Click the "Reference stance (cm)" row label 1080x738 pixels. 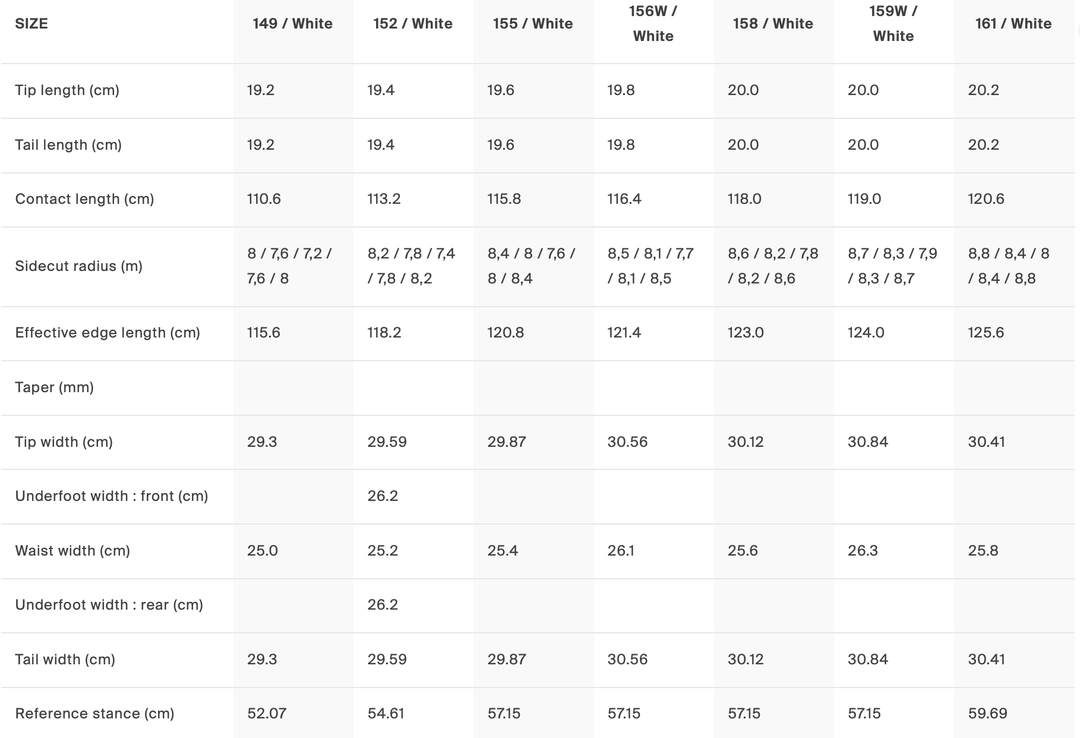(x=94, y=713)
